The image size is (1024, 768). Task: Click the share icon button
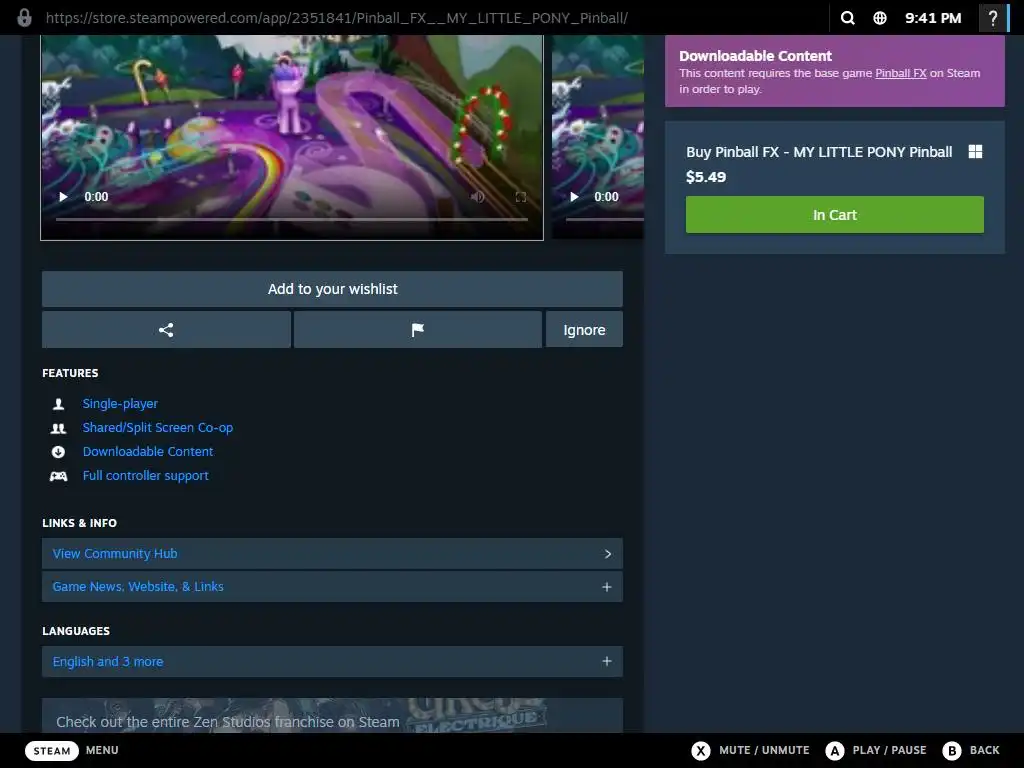click(166, 330)
